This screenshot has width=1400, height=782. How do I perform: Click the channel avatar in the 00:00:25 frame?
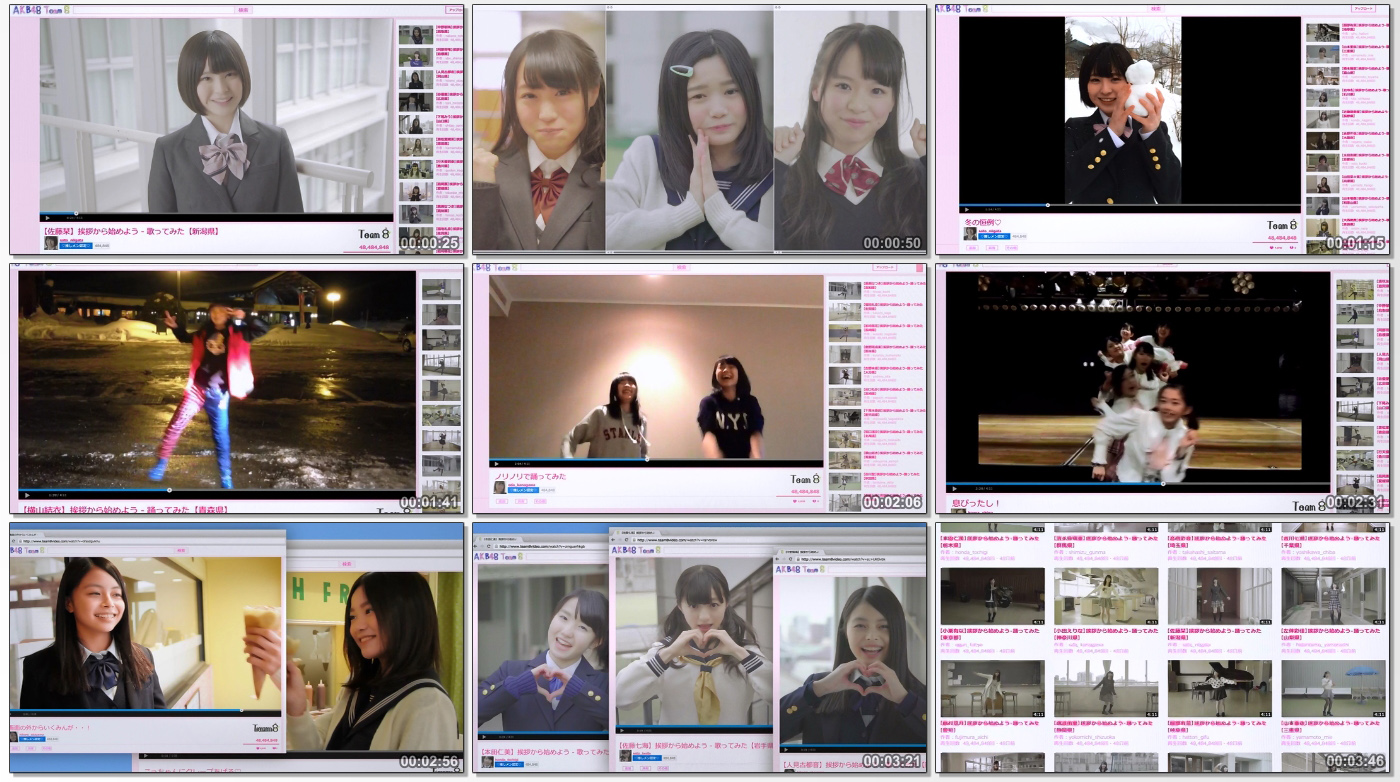50,243
